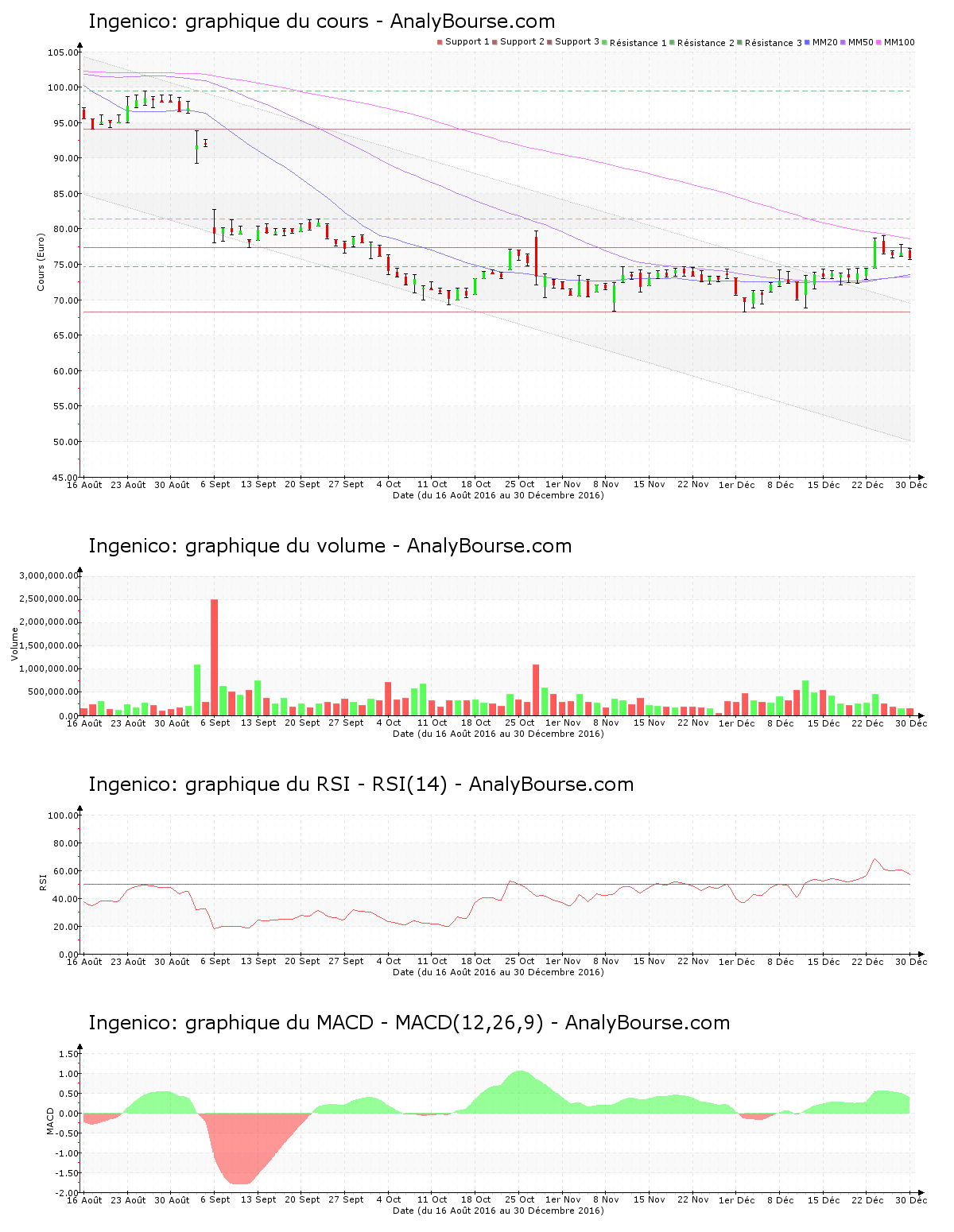
Task: Click the '4 Oct' date label under the volume chart
Action: [389, 723]
